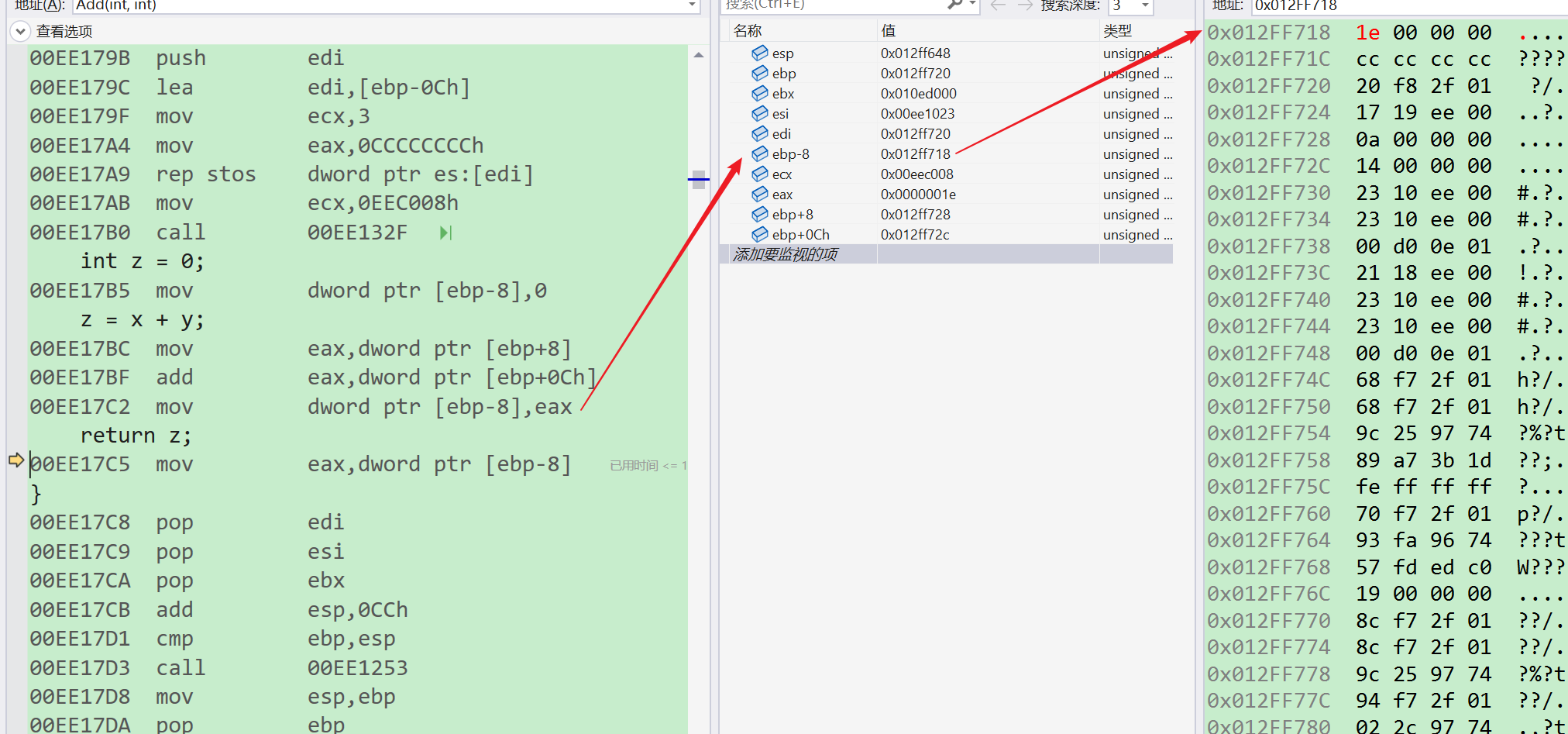Image resolution: width=1568 pixels, height=734 pixels.
Task: Click the 添加要监视的项 add watch row
Action: coord(947,254)
